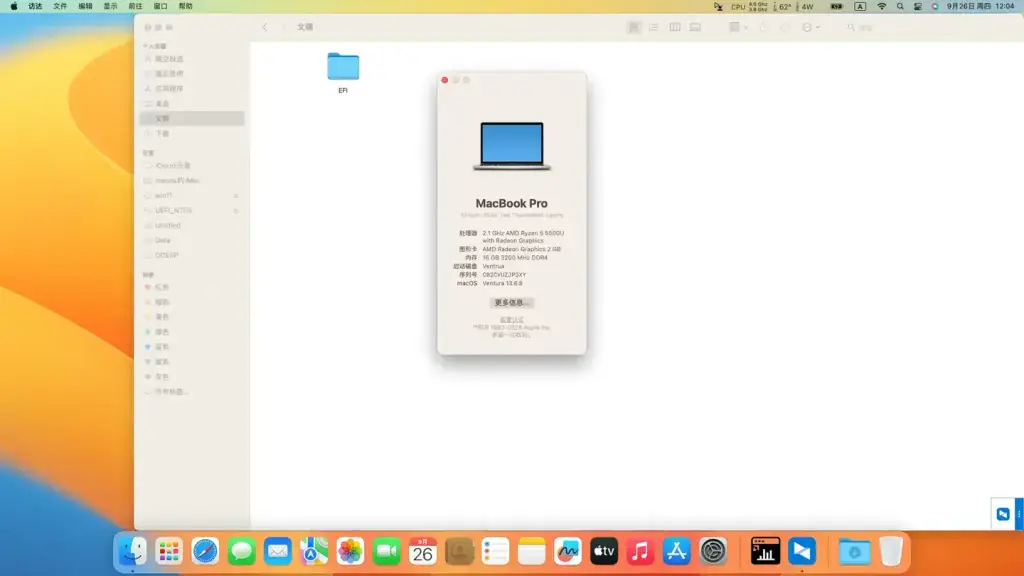Open Reminders from the Dock
The height and width of the screenshot is (576, 1024).
pyautogui.click(x=495, y=552)
